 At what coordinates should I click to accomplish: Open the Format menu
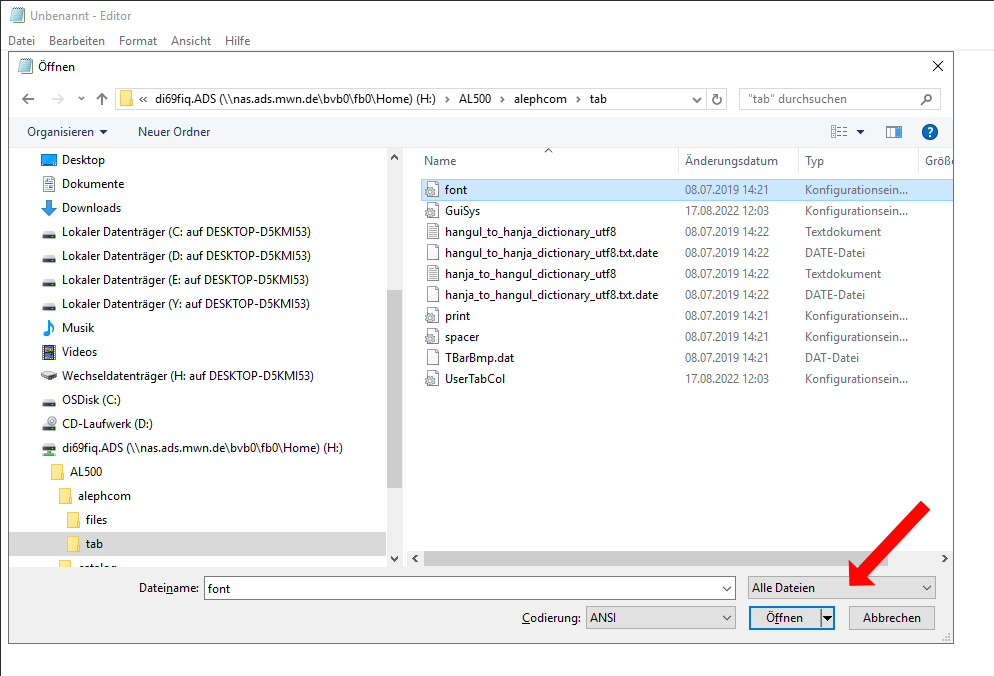tap(138, 41)
